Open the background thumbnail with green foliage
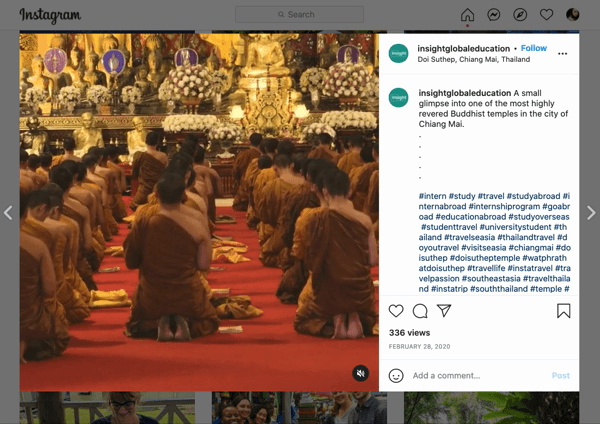The width and height of the screenshot is (600, 424). (491, 408)
